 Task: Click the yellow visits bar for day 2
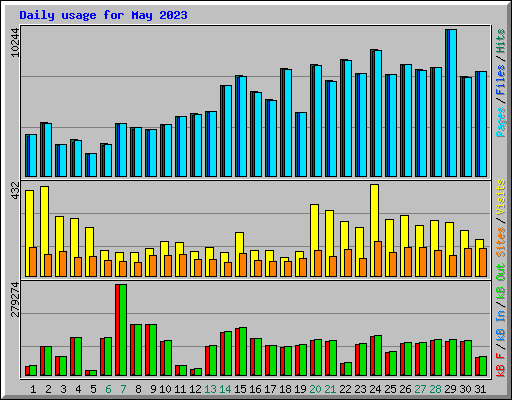[44, 231]
